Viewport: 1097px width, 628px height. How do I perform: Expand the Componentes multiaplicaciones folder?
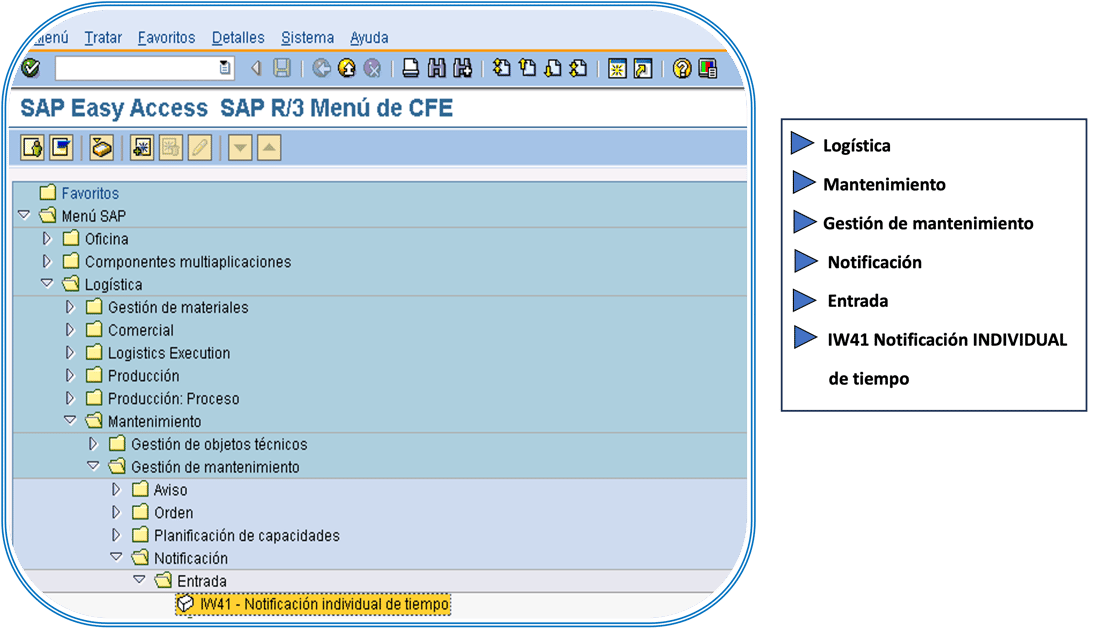pyautogui.click(x=47, y=262)
